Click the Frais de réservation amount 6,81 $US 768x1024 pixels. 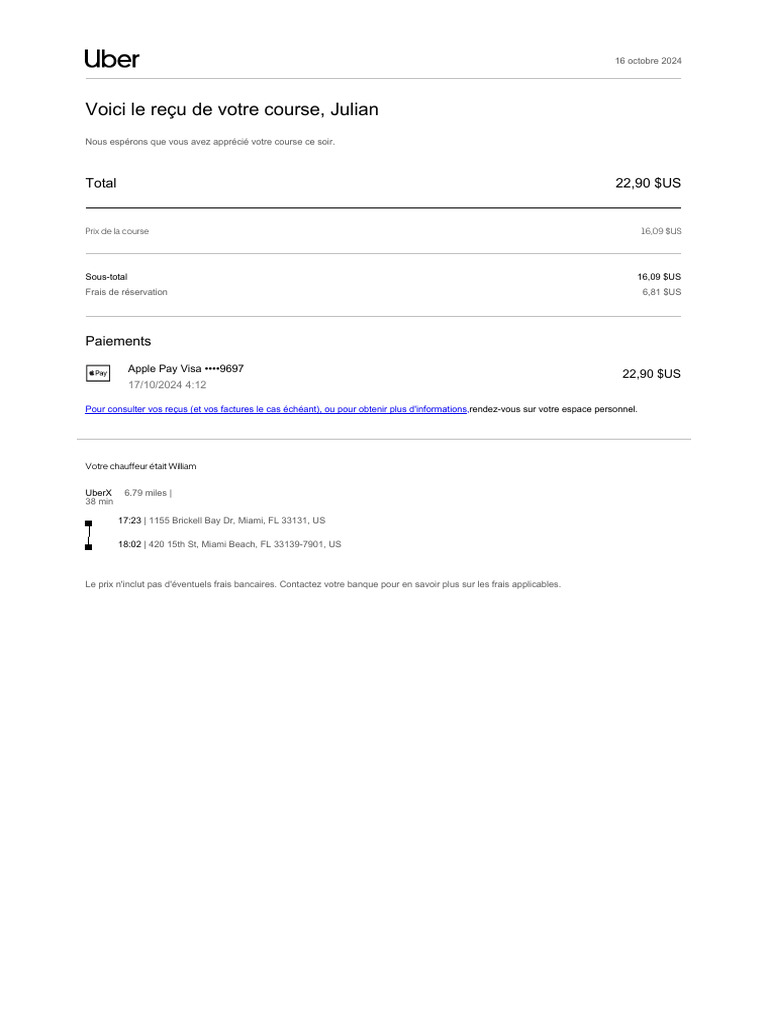click(x=662, y=292)
